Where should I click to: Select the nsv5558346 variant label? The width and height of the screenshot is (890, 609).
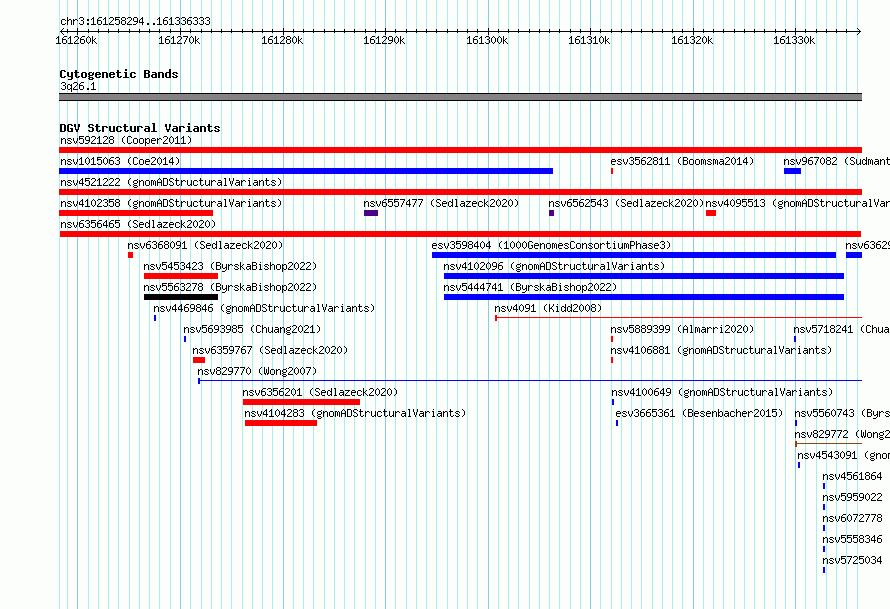point(853,539)
